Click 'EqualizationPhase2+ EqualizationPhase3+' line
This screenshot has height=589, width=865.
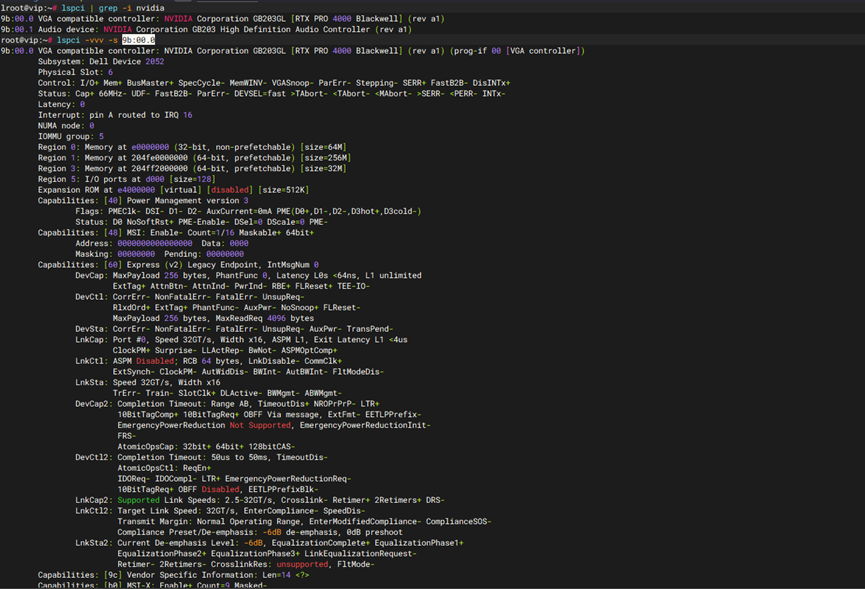267,554
